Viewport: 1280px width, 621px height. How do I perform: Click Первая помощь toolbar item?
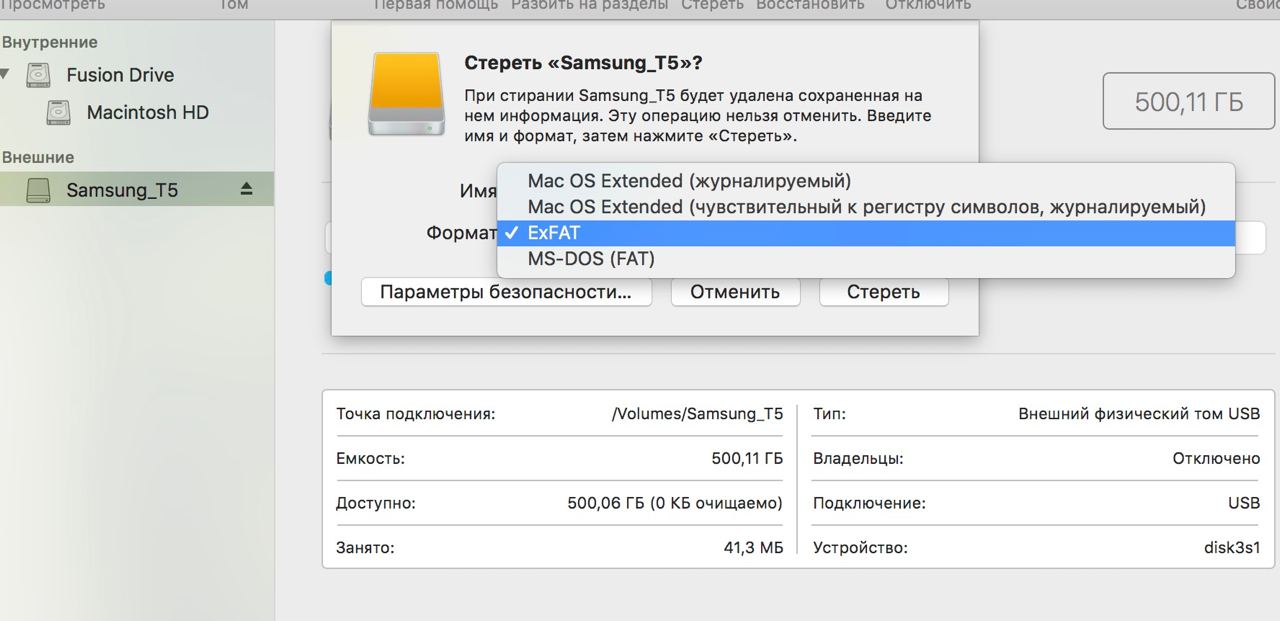[436, 5]
